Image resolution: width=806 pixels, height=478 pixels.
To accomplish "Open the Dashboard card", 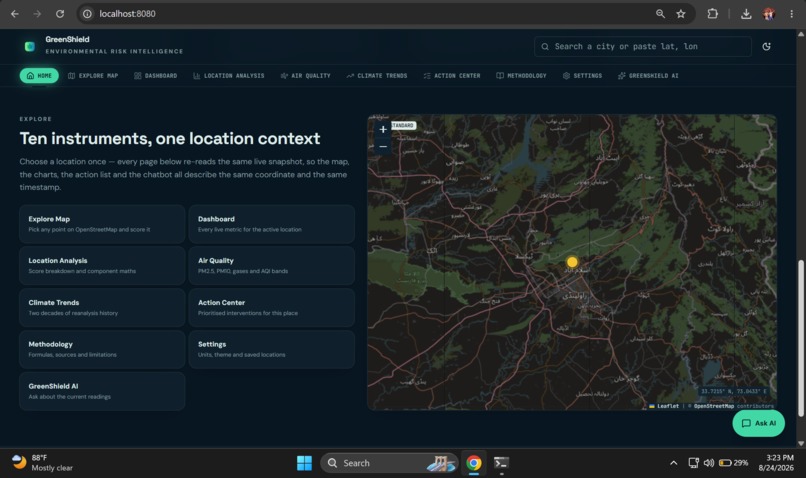I will point(271,224).
